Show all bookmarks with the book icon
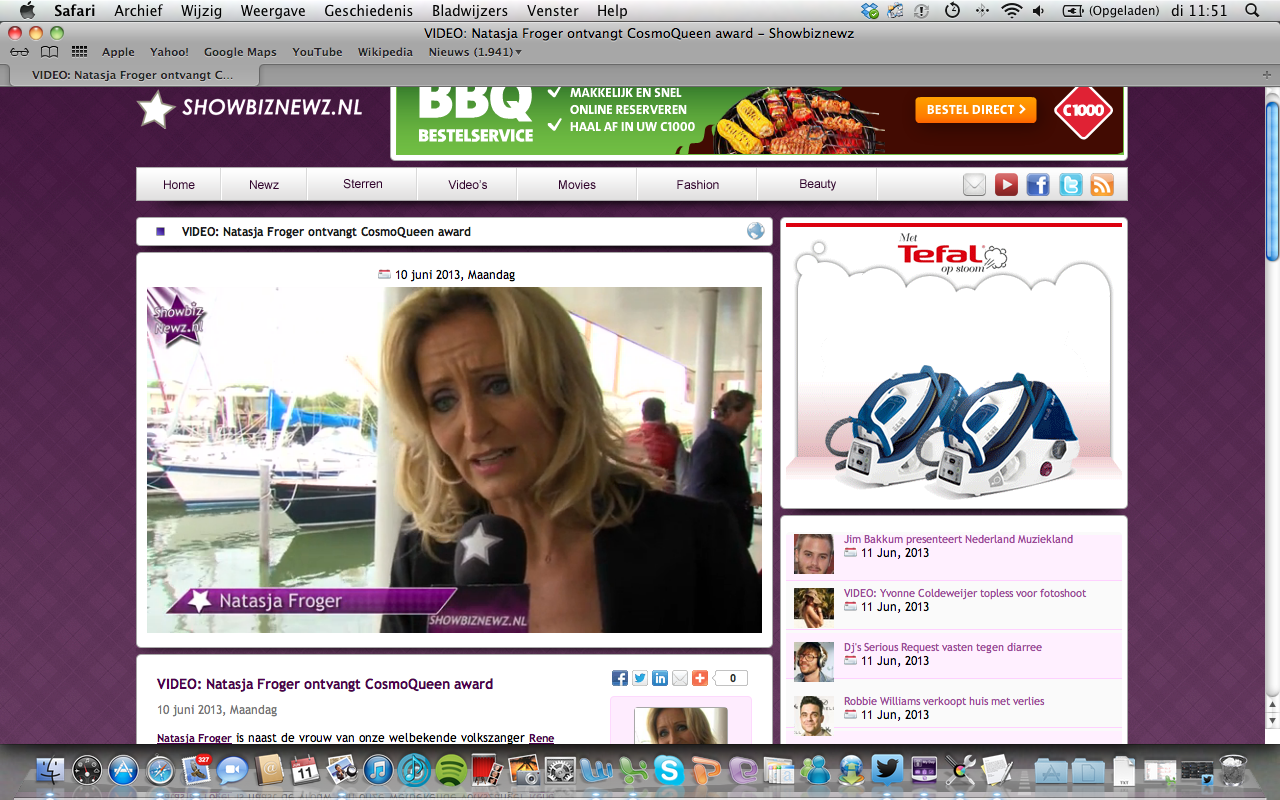This screenshot has height=800, width=1280. tap(49, 52)
